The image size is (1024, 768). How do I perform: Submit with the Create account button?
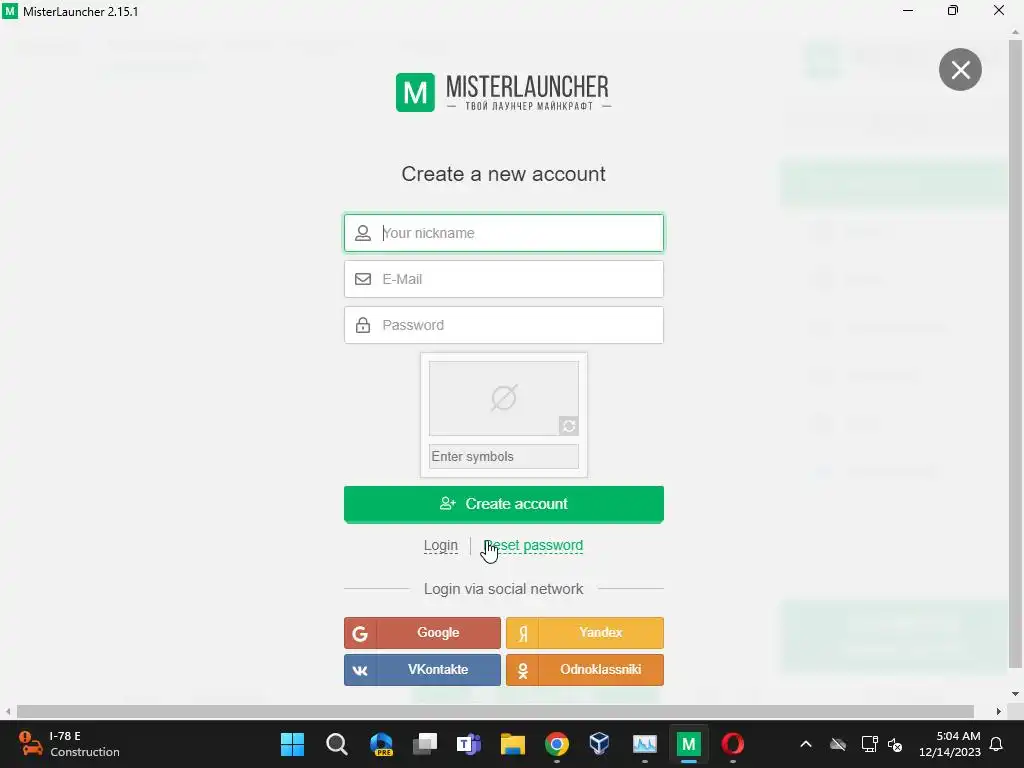[x=504, y=504]
